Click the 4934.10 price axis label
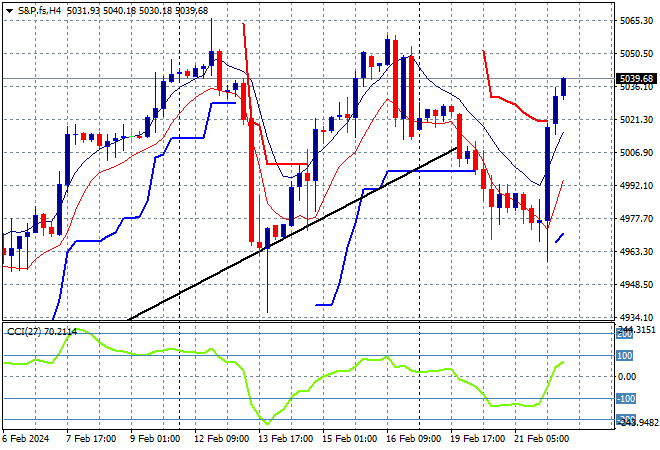The width and height of the screenshot is (660, 450). tap(636, 317)
